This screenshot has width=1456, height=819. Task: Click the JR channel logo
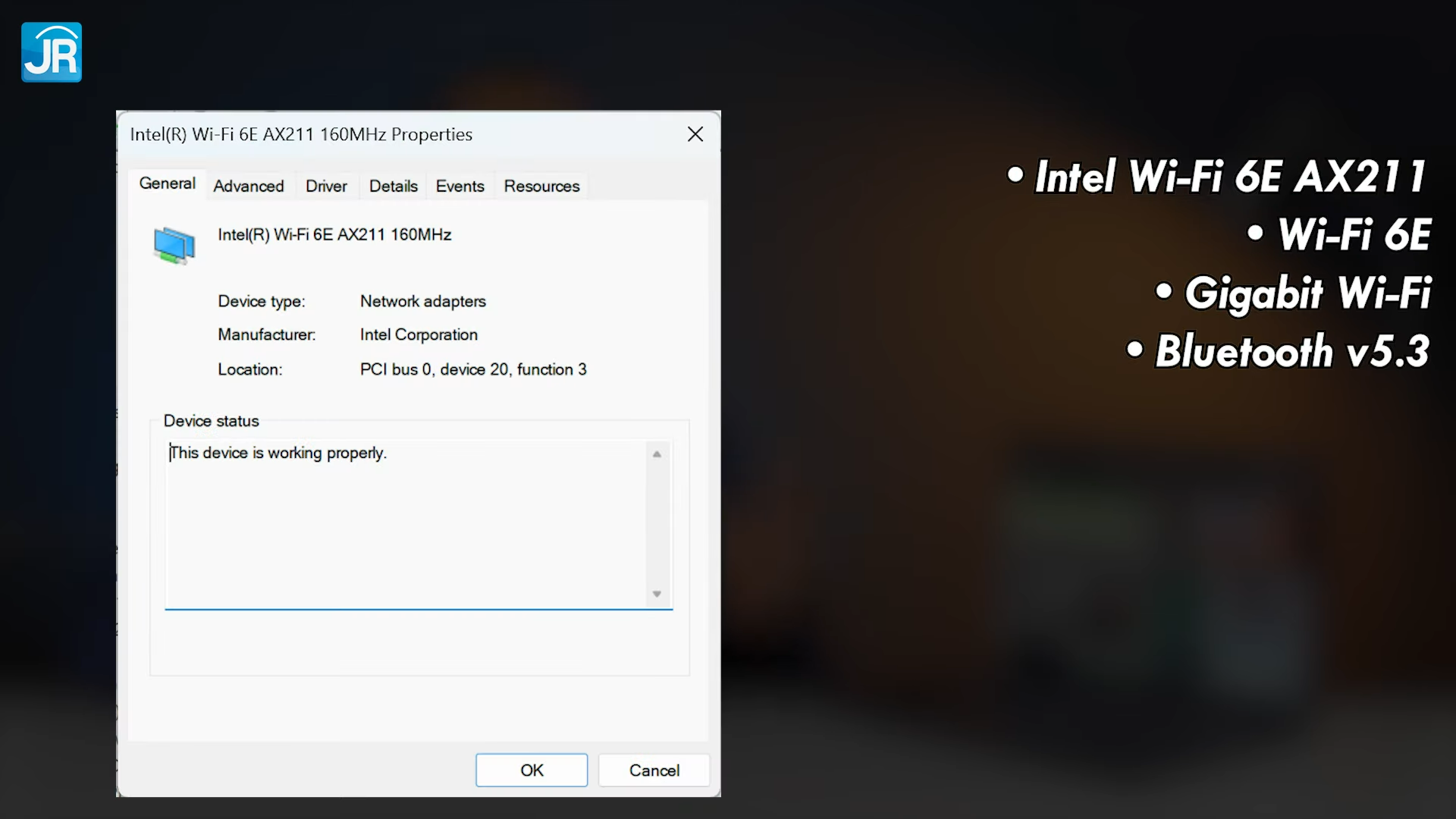click(51, 52)
